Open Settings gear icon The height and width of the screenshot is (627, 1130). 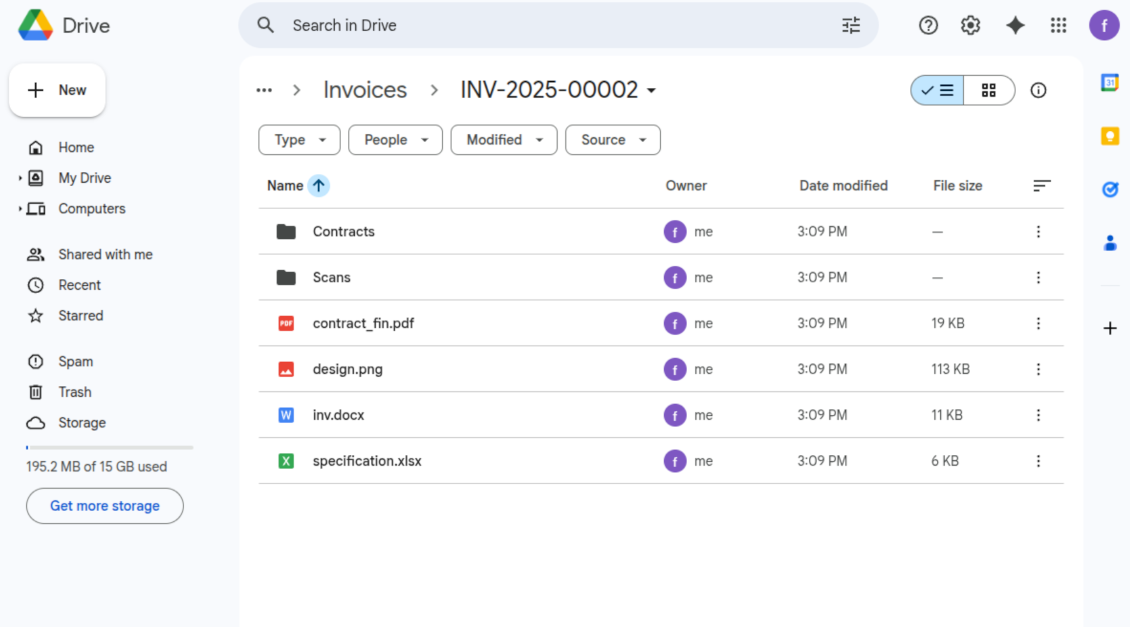pyautogui.click(x=970, y=26)
